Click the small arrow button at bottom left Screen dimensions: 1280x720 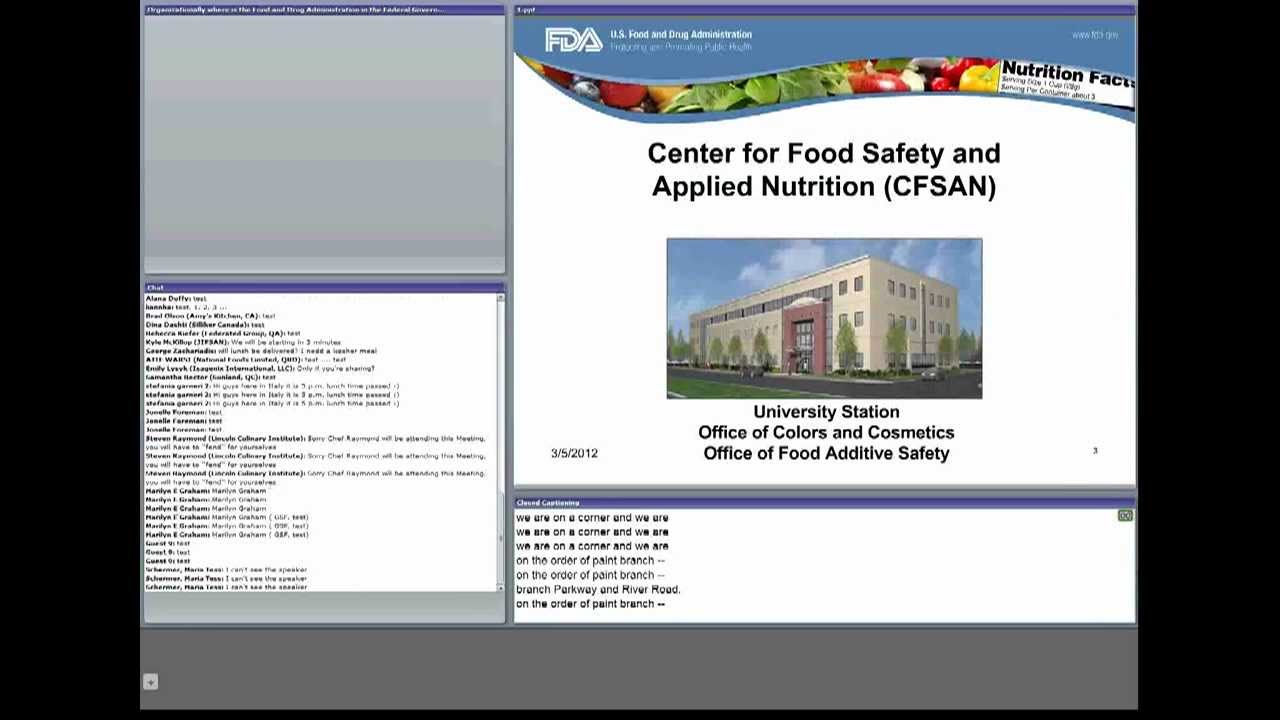coord(150,682)
